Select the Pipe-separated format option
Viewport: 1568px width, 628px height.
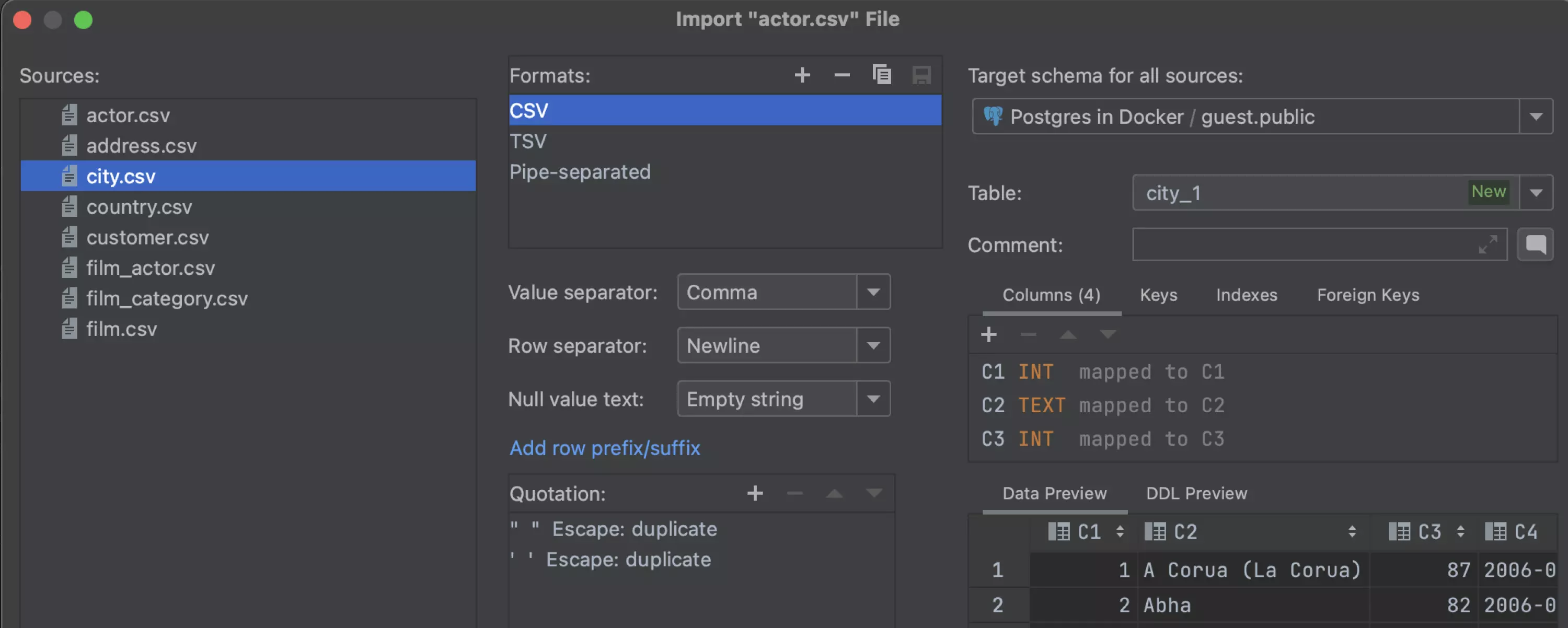[x=580, y=170]
